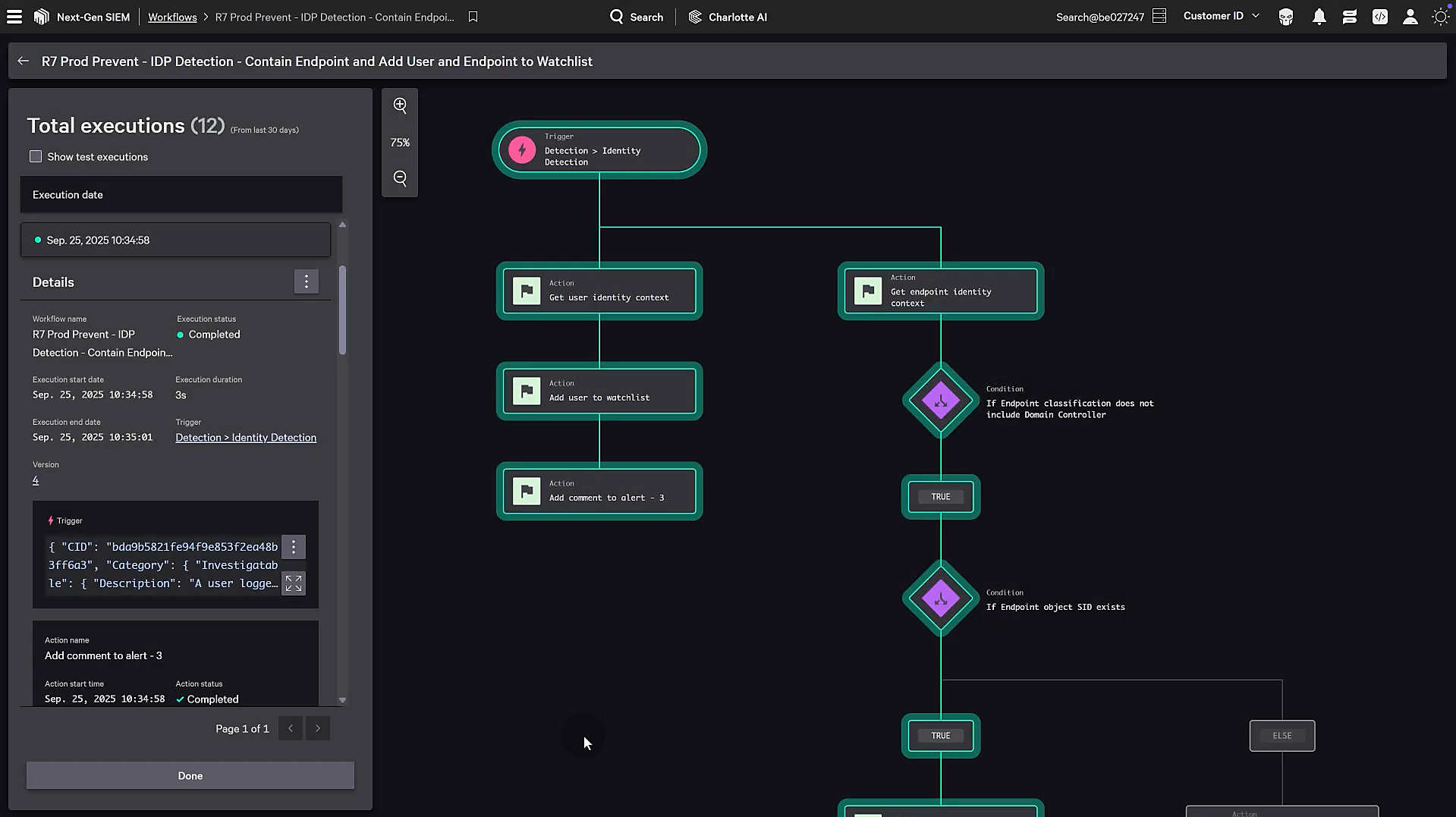Open the trigger JSON three-dot menu
Image resolution: width=1456 pixels, height=817 pixels.
[x=294, y=547]
